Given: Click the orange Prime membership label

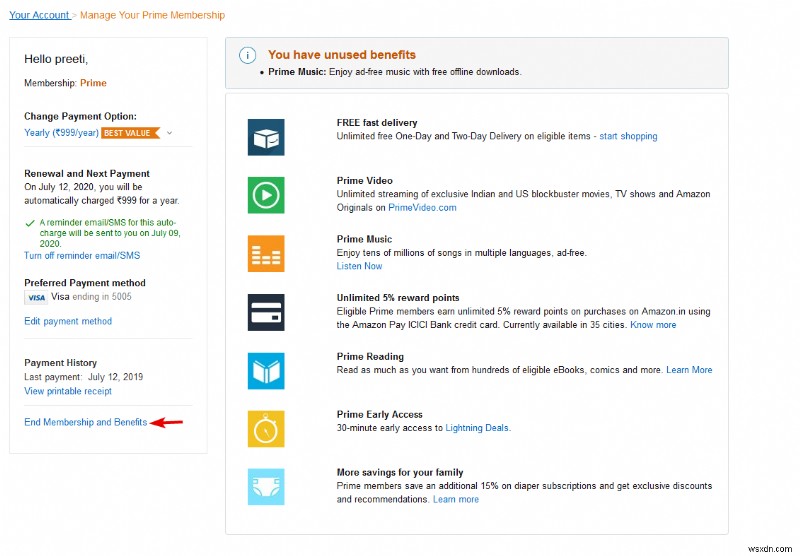Looking at the screenshot, I should pyautogui.click(x=93, y=83).
